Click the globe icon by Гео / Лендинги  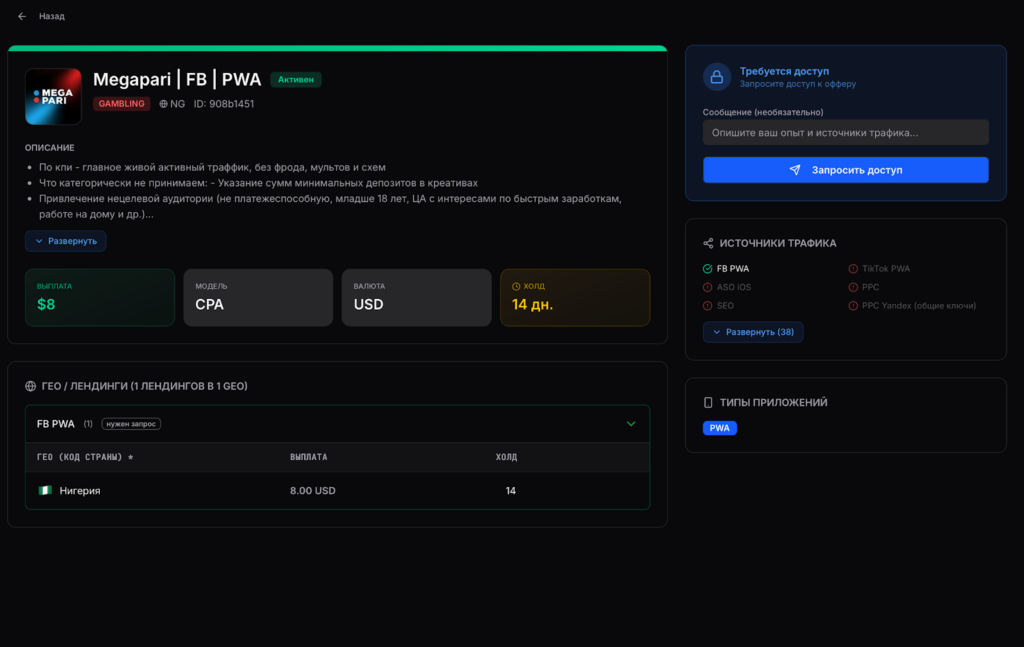coord(30,386)
